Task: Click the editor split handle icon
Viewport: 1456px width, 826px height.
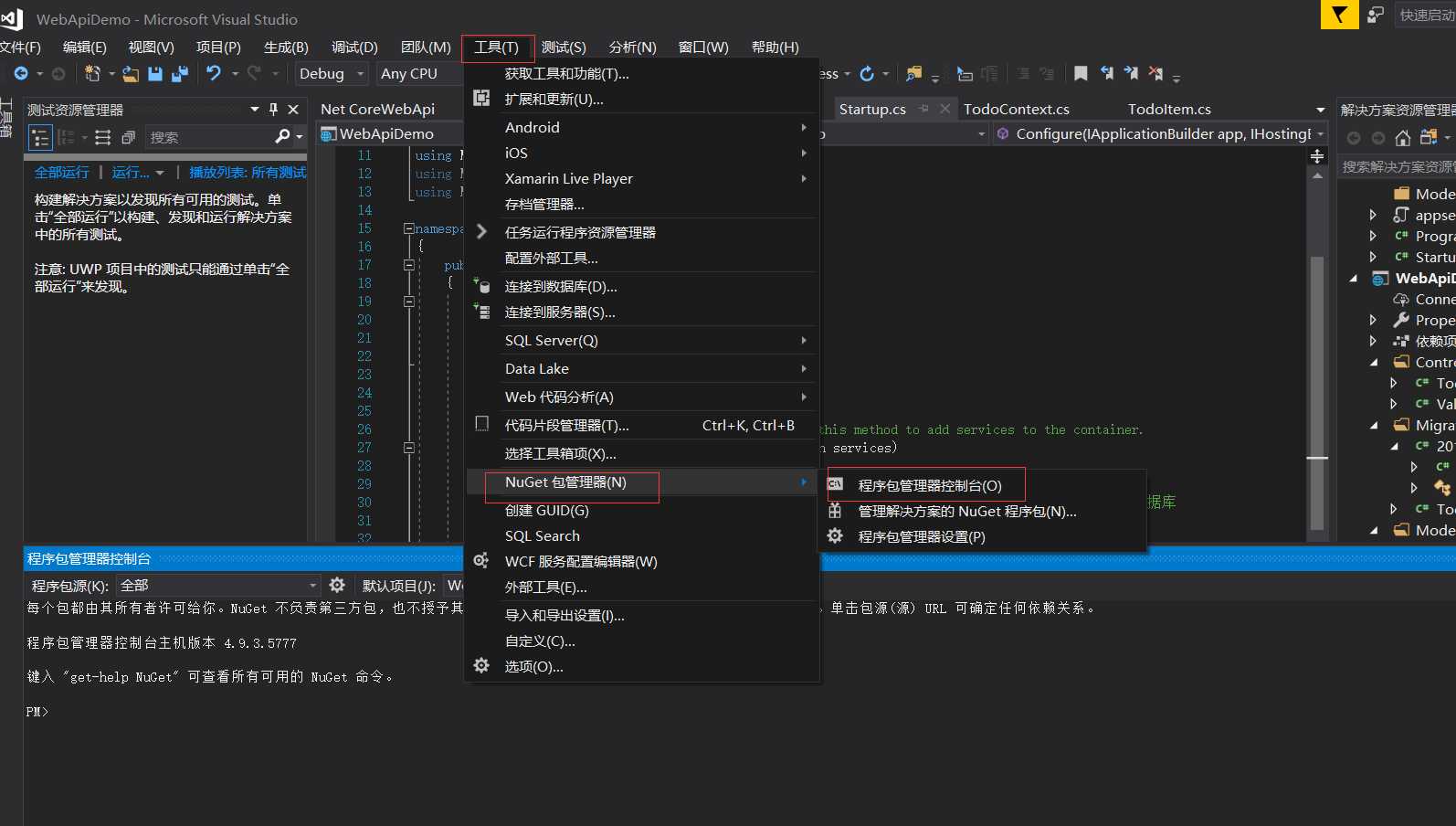Action: (1317, 156)
